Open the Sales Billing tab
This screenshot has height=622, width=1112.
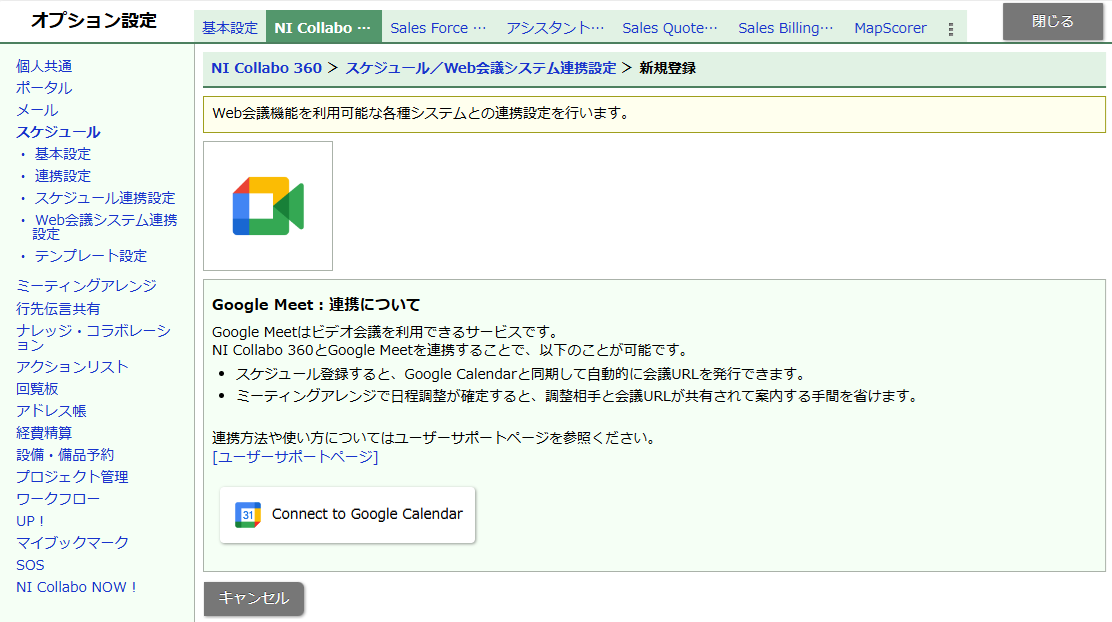(786, 28)
